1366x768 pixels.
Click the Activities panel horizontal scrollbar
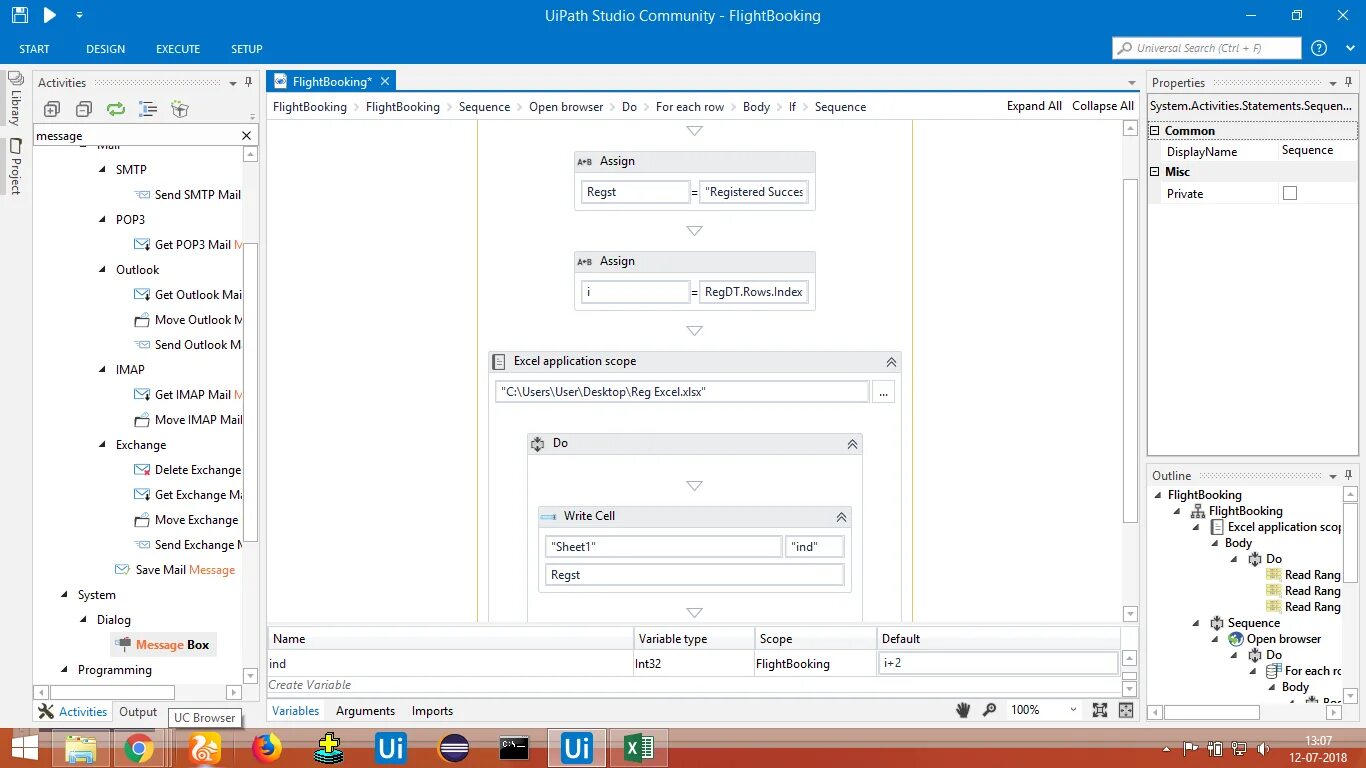click(x=112, y=692)
